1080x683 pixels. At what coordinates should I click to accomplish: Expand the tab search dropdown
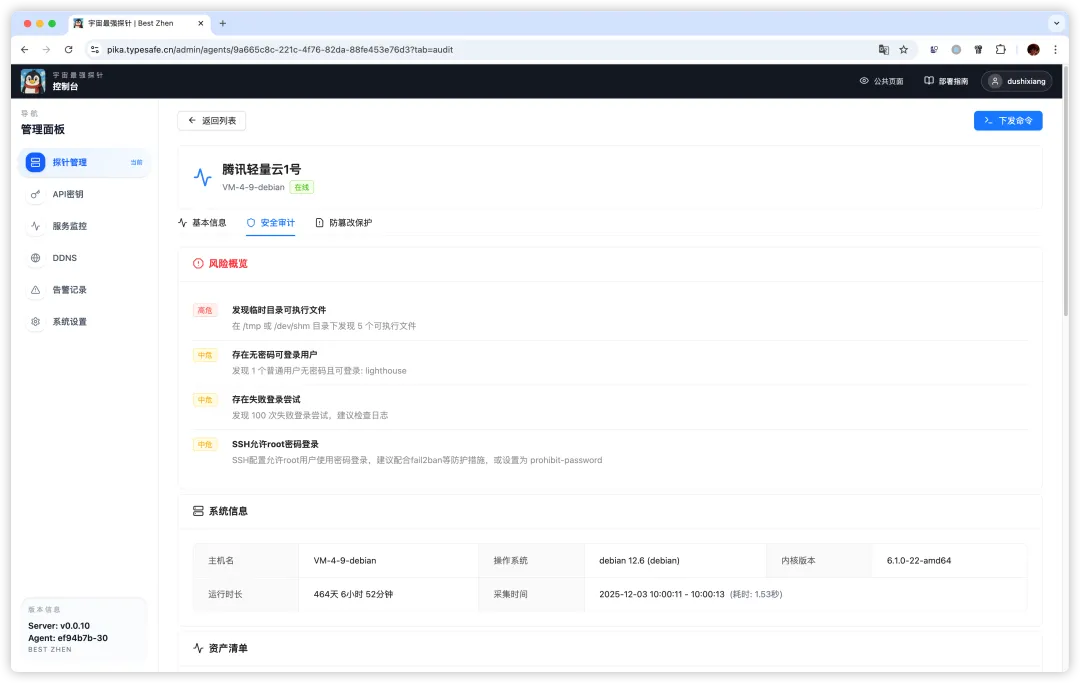click(1056, 23)
